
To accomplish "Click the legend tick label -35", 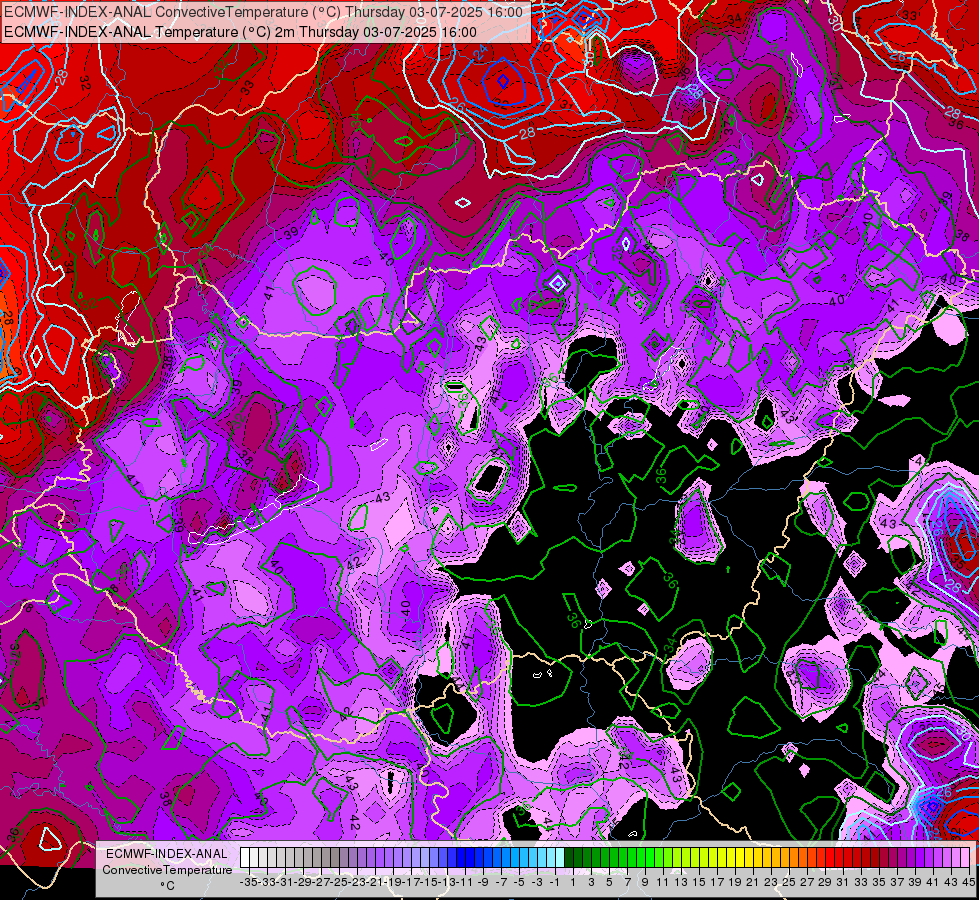I will tap(249, 882).
